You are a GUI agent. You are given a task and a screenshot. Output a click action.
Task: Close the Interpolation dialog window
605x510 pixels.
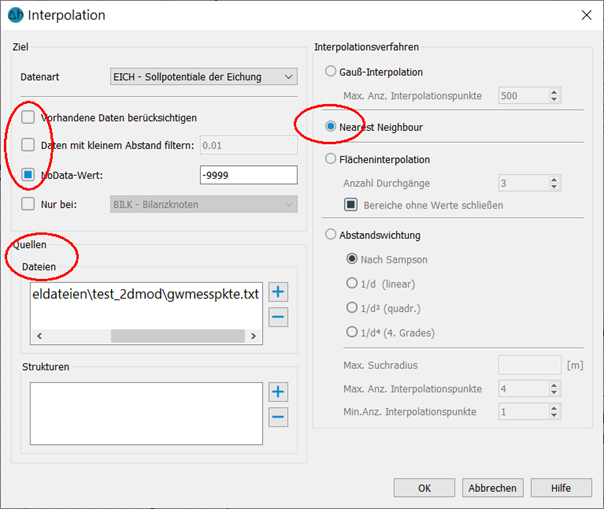click(x=584, y=15)
